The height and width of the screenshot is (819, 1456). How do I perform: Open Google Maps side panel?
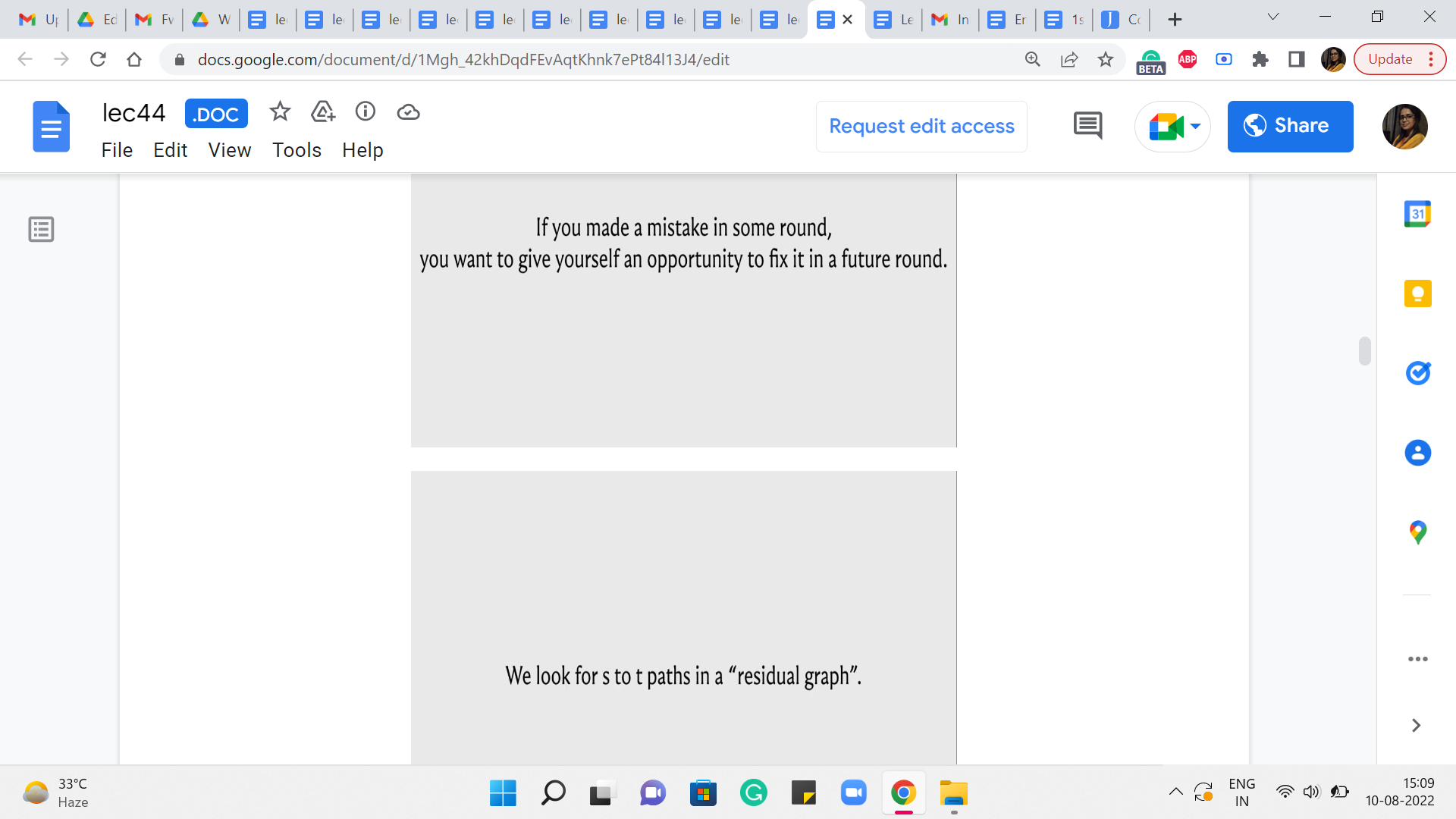pyautogui.click(x=1417, y=532)
